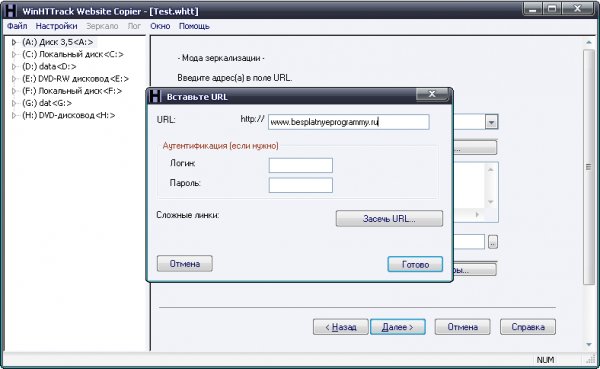This screenshot has width=600, height=369.
Task: Expand the (E:) DVD-RW дисковод node
Action: pos(14,79)
